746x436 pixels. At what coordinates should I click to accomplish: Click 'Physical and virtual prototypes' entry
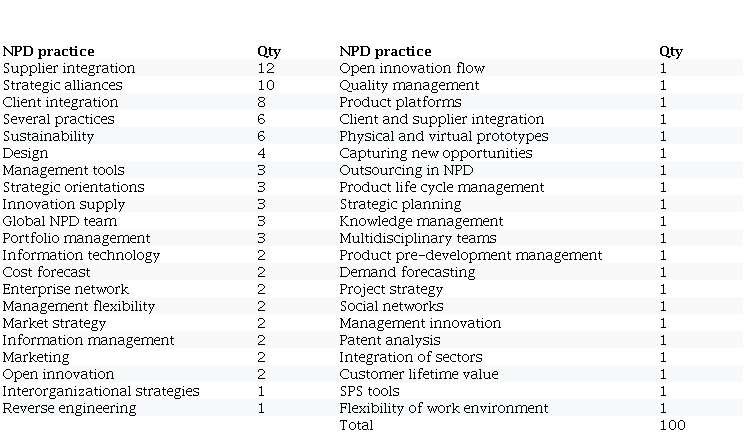point(444,136)
